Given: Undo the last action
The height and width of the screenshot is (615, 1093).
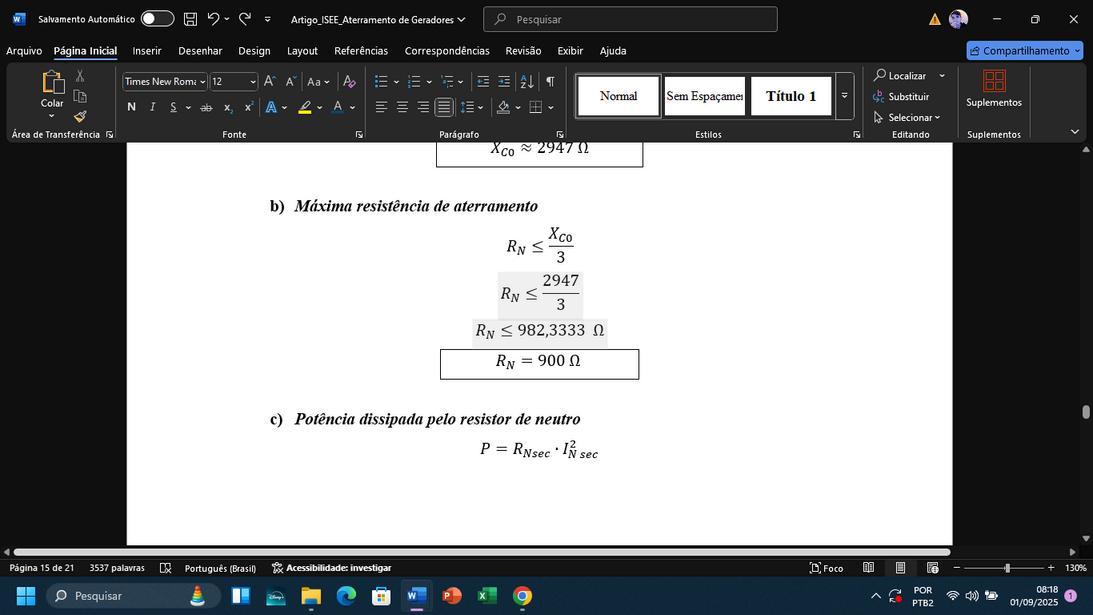Looking at the screenshot, I should click(213, 19).
